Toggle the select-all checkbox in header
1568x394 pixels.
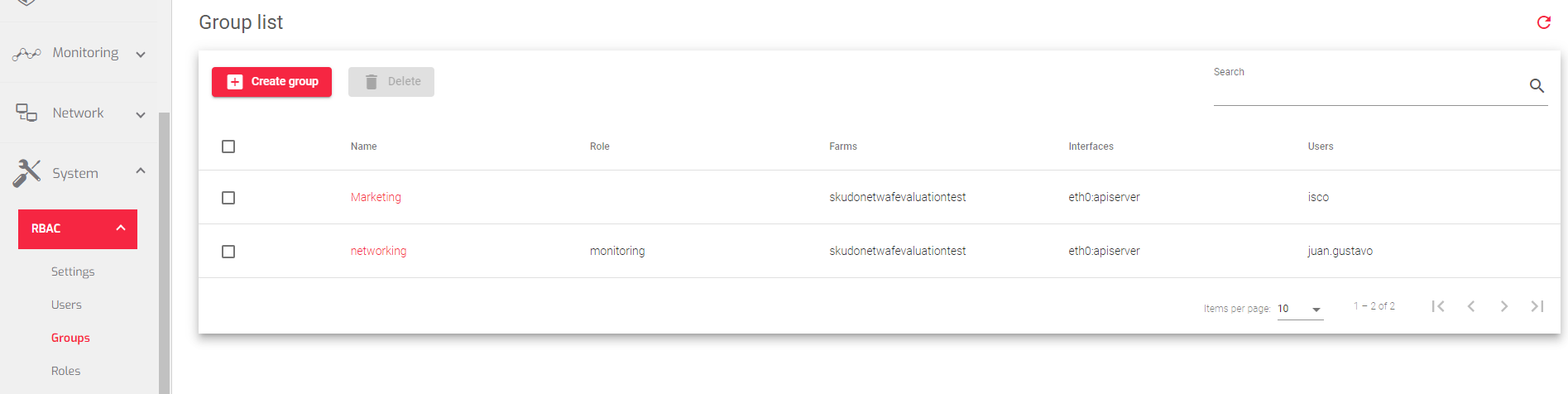pos(228,147)
